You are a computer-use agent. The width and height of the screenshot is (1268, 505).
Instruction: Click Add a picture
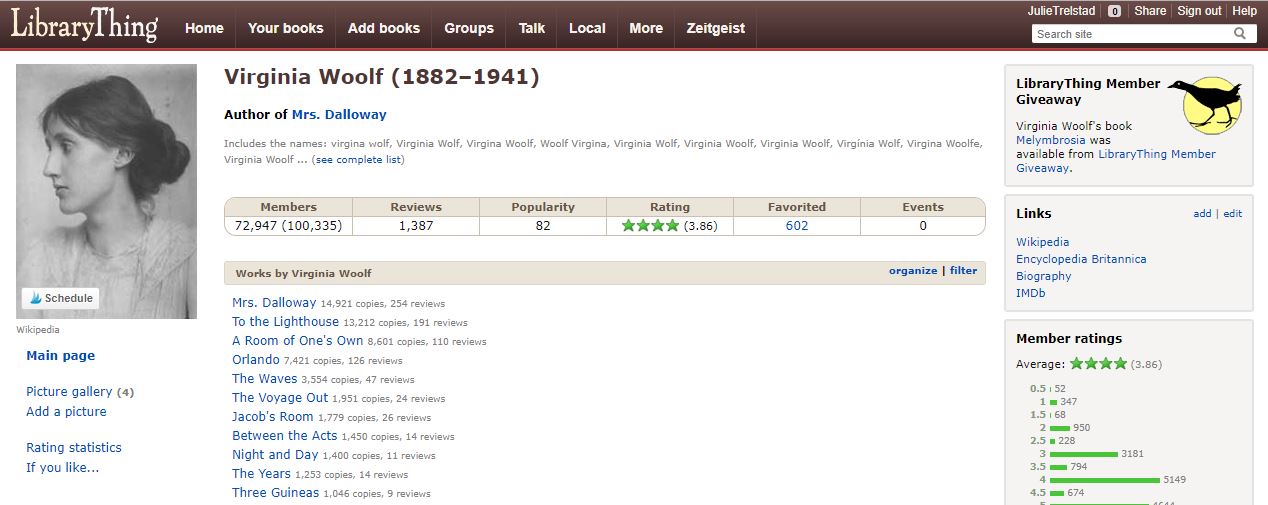point(66,412)
